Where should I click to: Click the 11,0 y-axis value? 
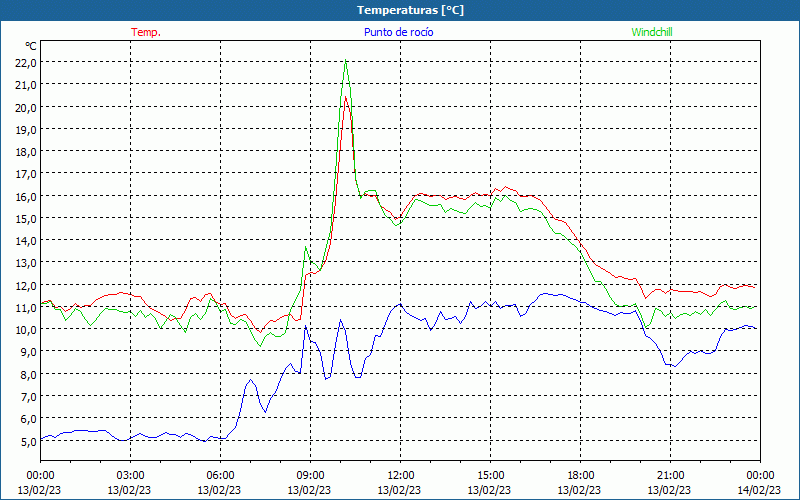[27, 307]
